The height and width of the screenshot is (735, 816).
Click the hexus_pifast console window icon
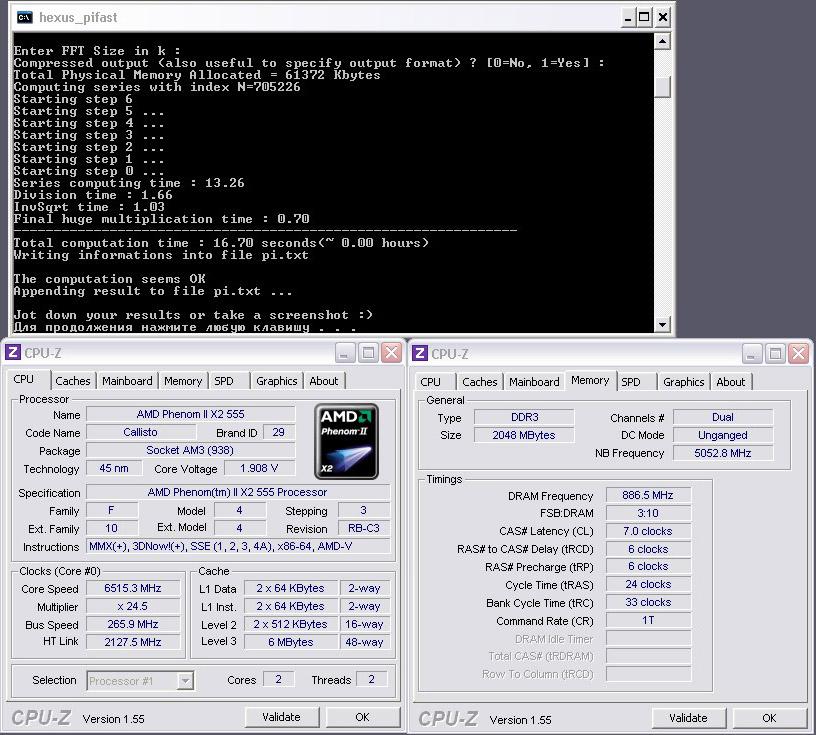[x=24, y=18]
